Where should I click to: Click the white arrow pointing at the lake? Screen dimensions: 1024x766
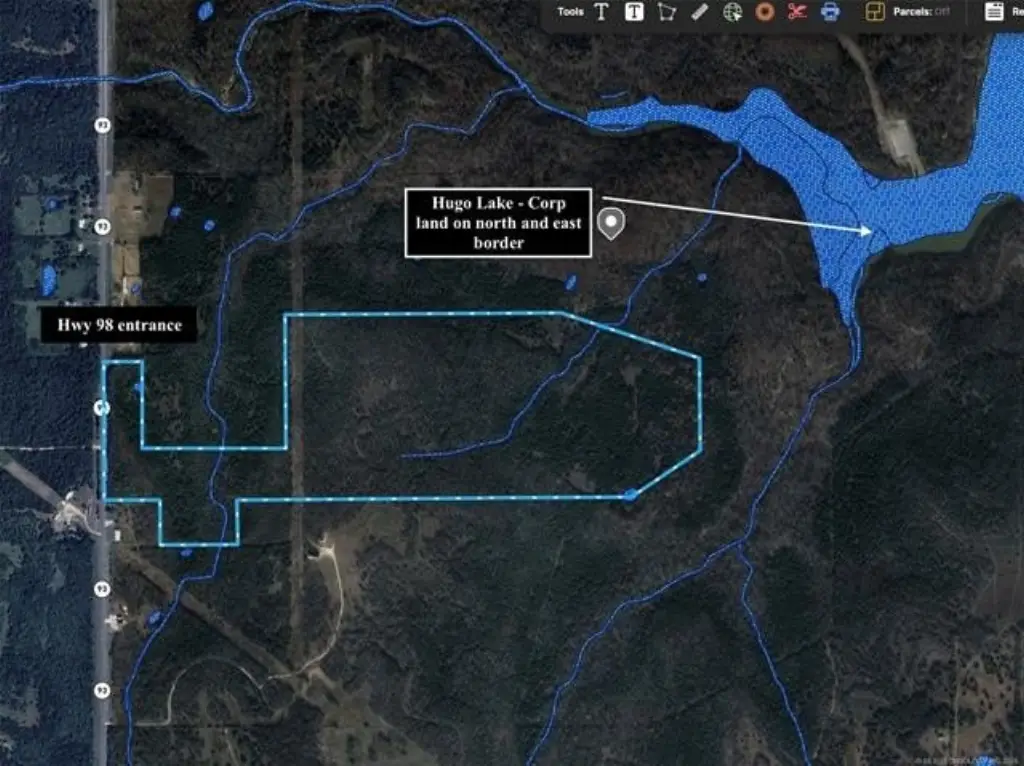pyautogui.click(x=740, y=214)
